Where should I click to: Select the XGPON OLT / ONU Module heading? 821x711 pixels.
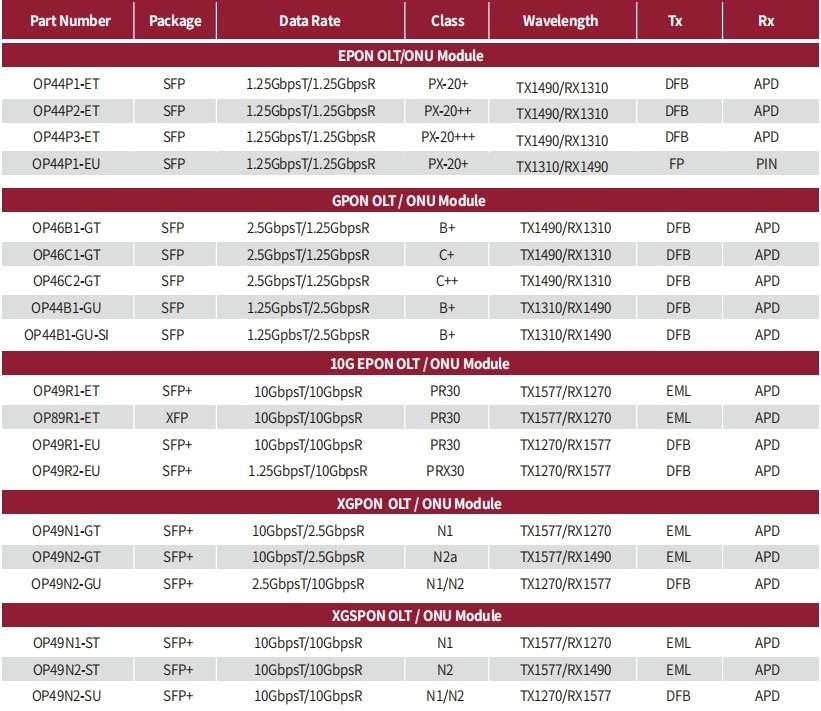coord(419,504)
